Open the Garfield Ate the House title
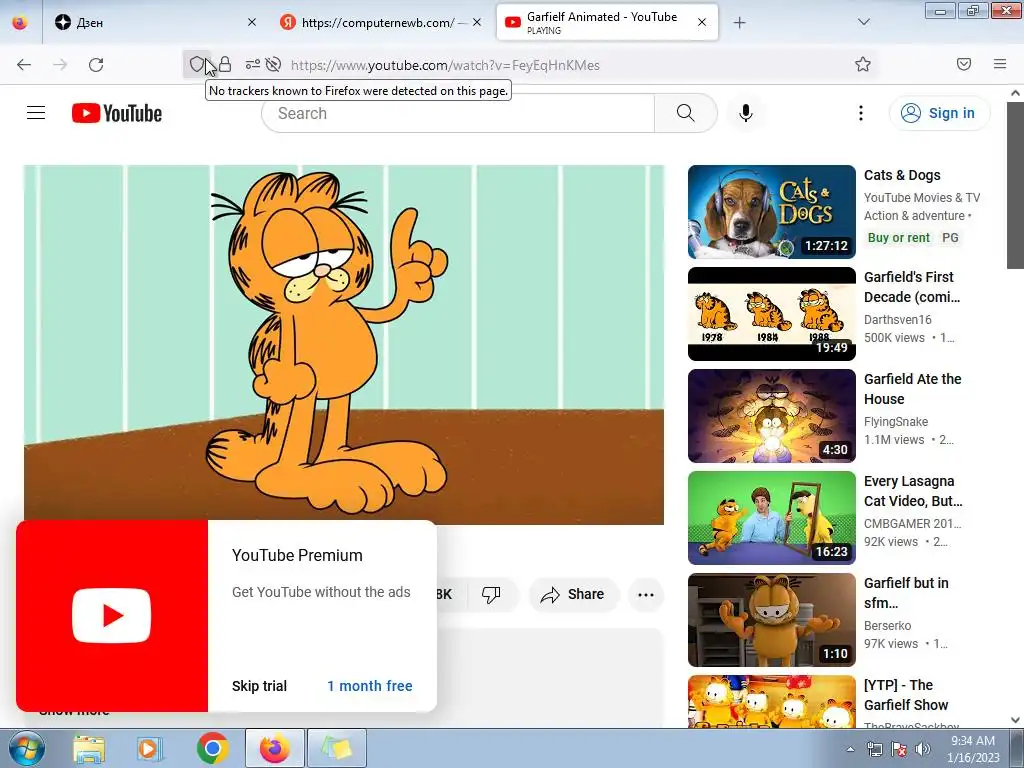The image size is (1024, 768). coord(912,389)
